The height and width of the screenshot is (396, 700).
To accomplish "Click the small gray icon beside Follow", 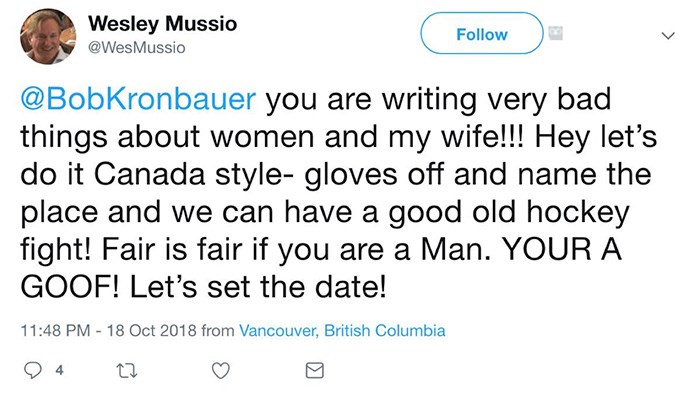I will 555,33.
